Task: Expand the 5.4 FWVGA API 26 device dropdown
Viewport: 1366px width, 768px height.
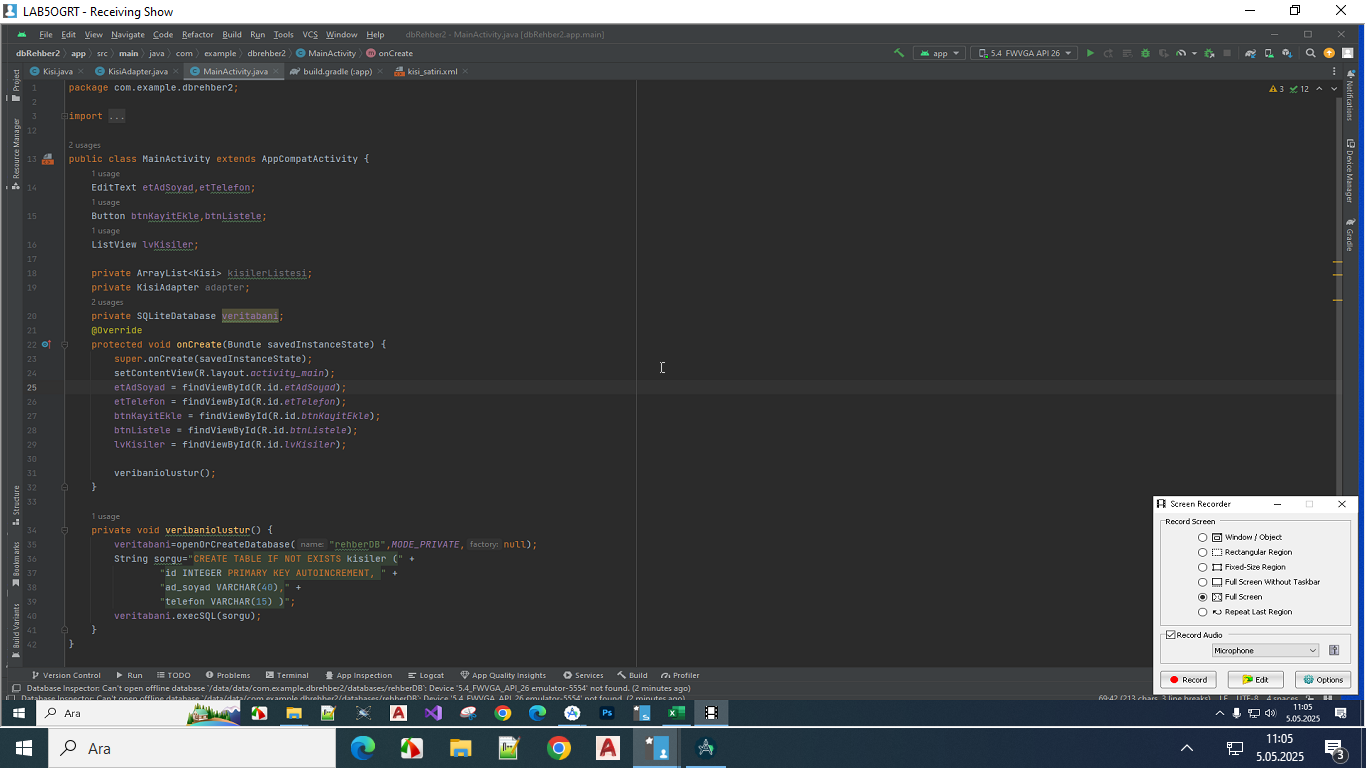Action: [x=1024, y=53]
